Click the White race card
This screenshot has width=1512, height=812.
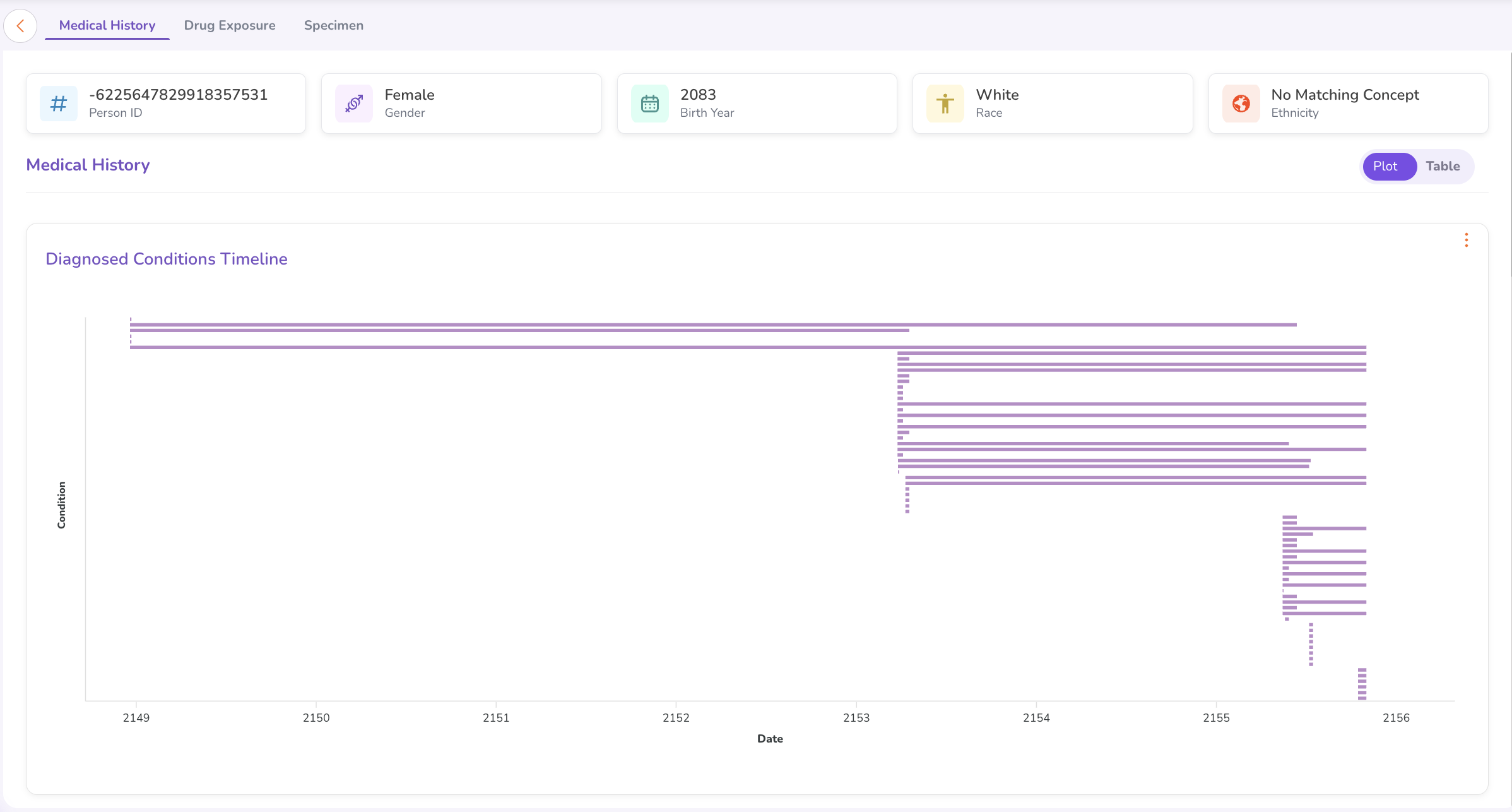[1053, 104]
